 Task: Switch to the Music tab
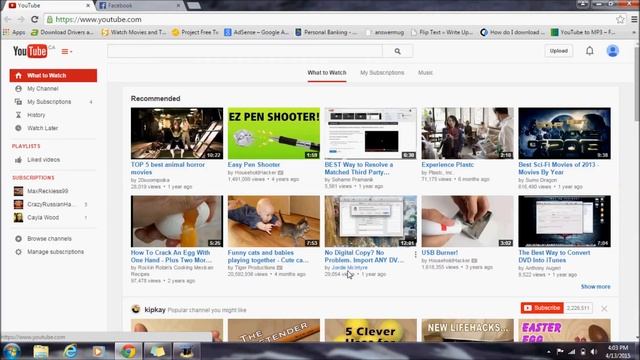tap(425, 73)
